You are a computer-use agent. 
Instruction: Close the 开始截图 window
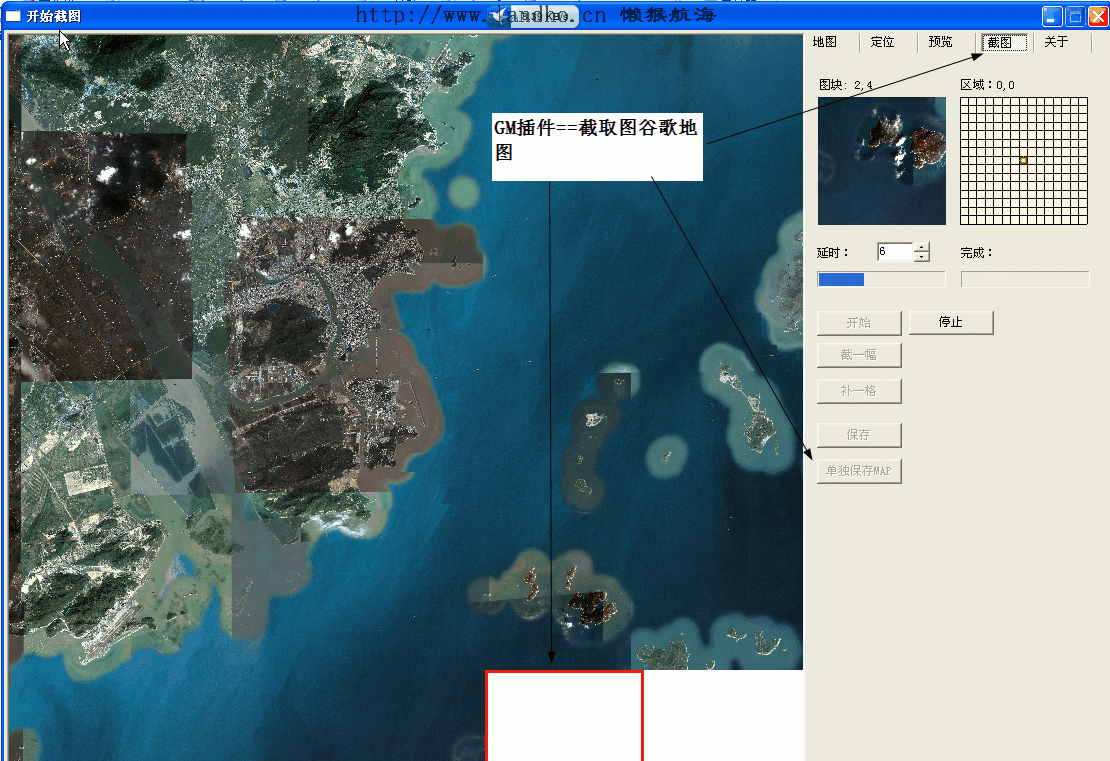(1099, 16)
